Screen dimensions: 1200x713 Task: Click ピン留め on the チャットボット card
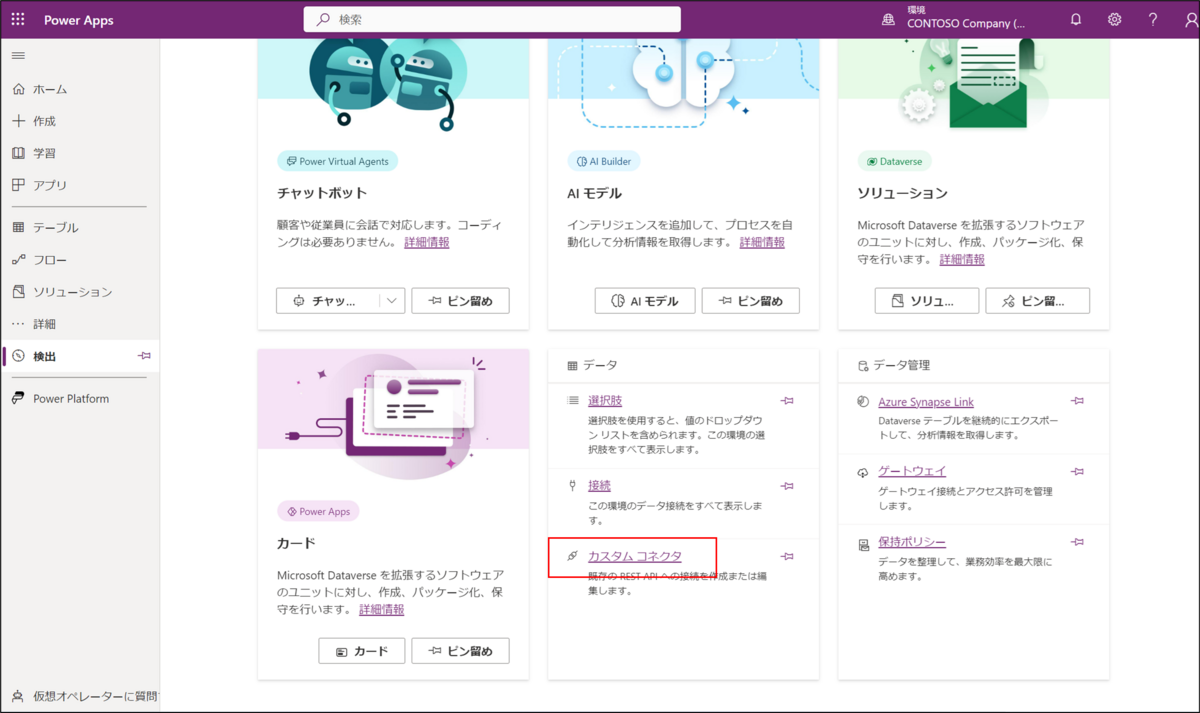(x=460, y=301)
